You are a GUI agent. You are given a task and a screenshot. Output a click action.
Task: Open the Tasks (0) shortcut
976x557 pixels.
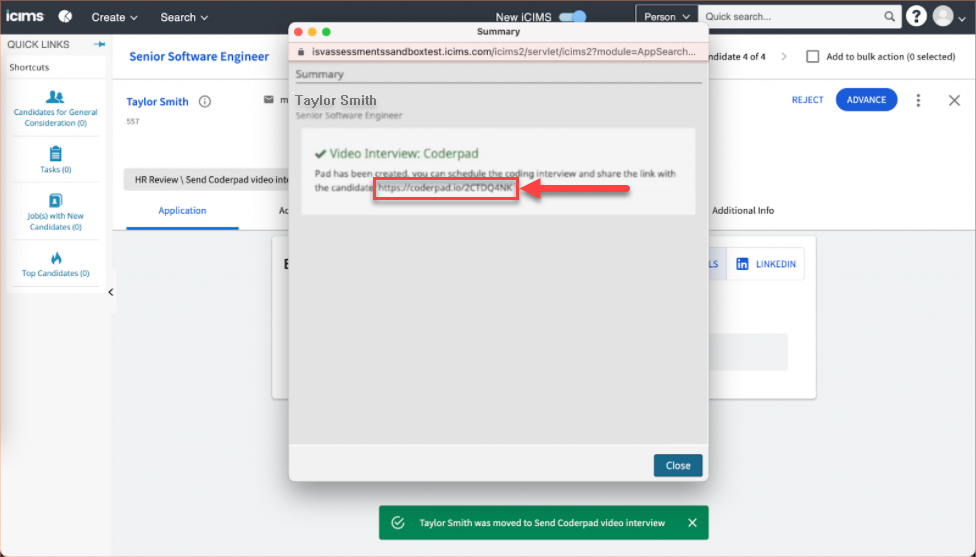[x=55, y=159]
